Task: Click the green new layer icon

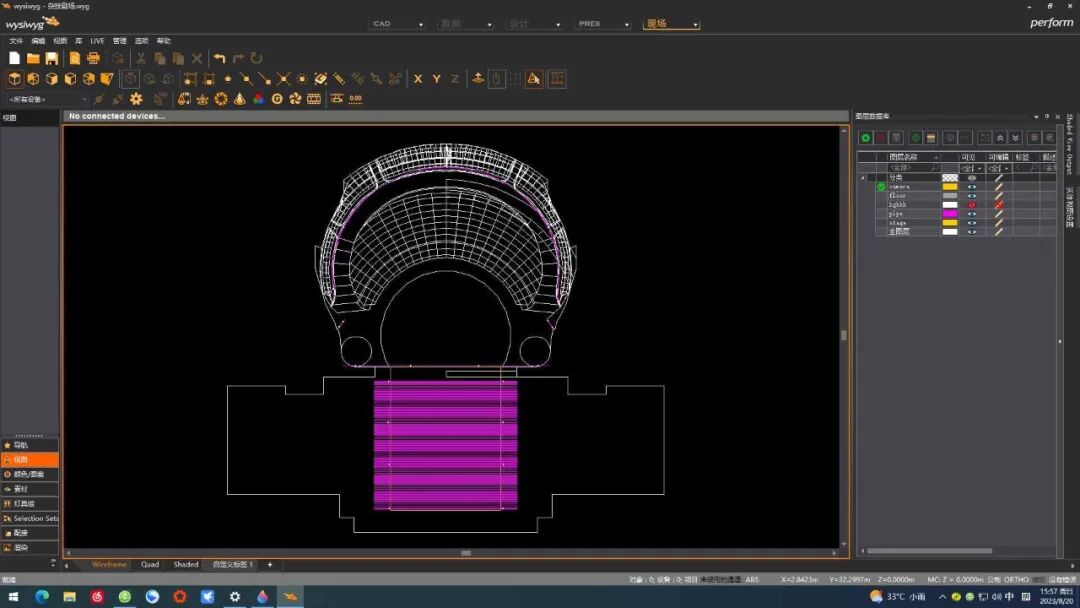Action: coord(866,137)
